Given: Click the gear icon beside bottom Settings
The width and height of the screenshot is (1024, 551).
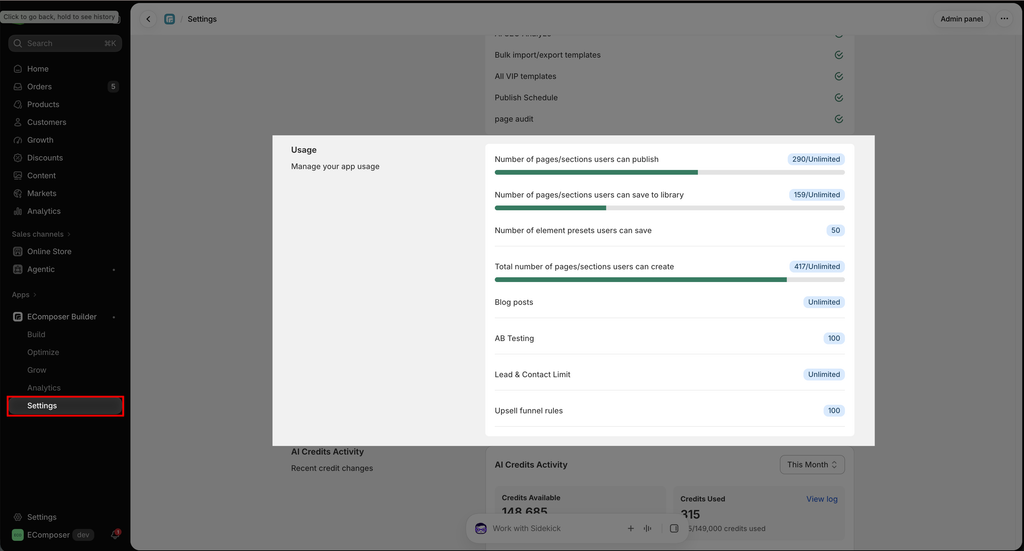Looking at the screenshot, I should tap(18, 517).
